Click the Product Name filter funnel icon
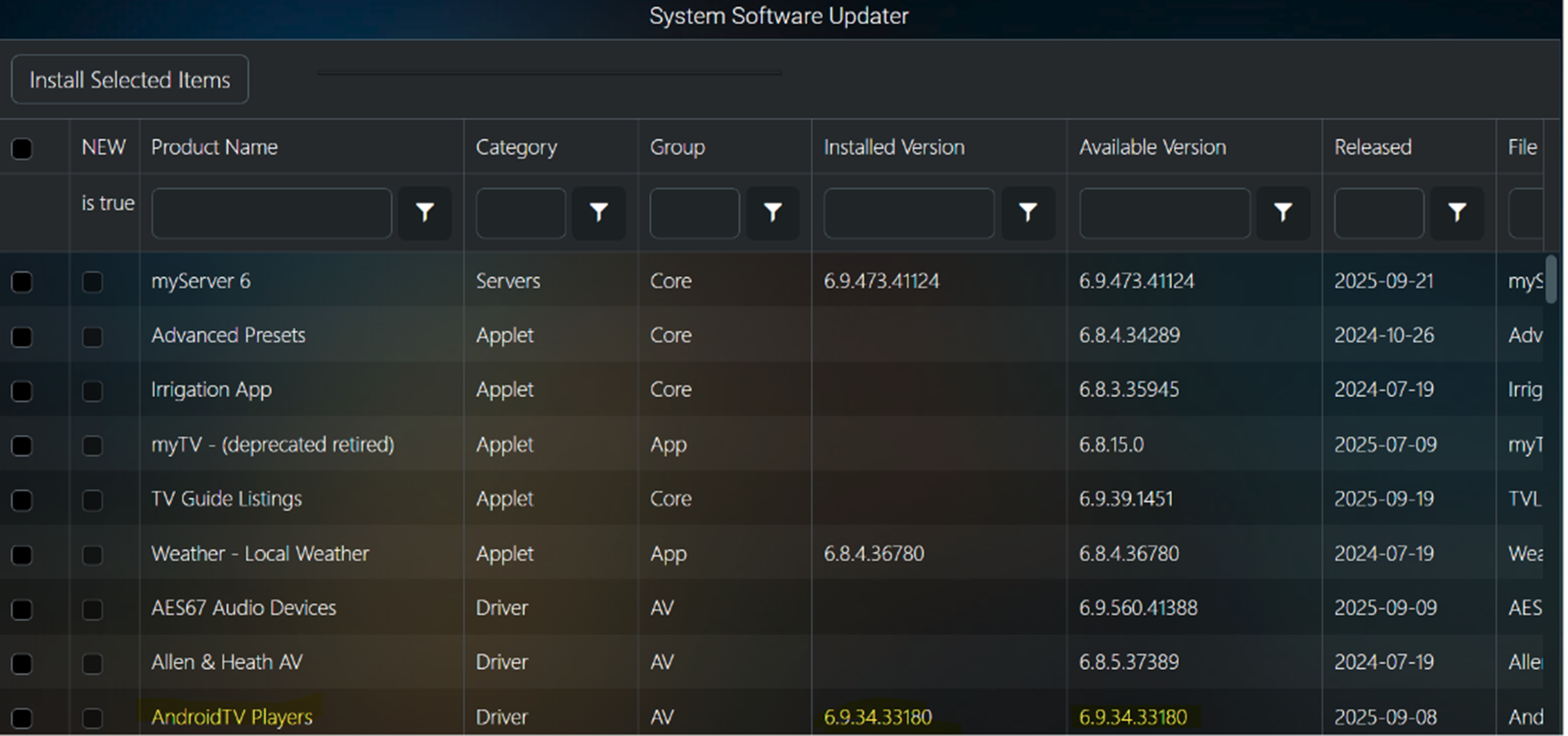Image resolution: width=1568 pixels, height=736 pixels. [x=425, y=213]
